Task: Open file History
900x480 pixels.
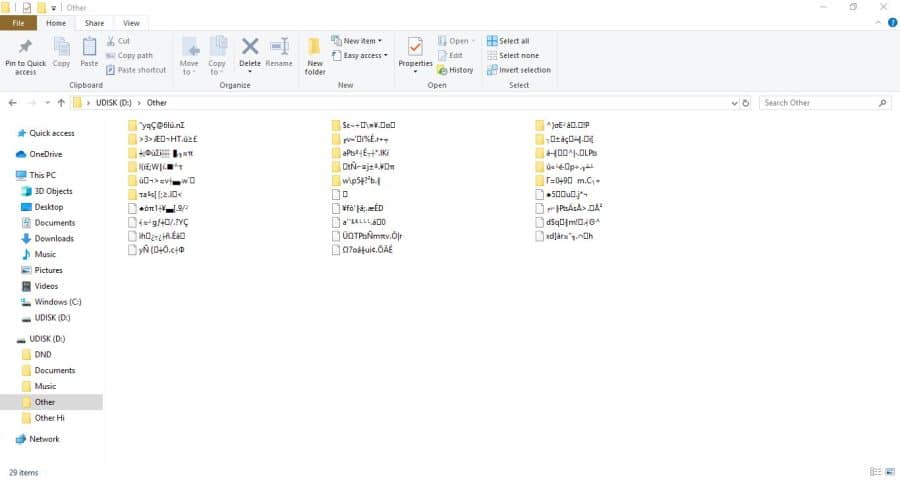Action: click(x=455, y=69)
